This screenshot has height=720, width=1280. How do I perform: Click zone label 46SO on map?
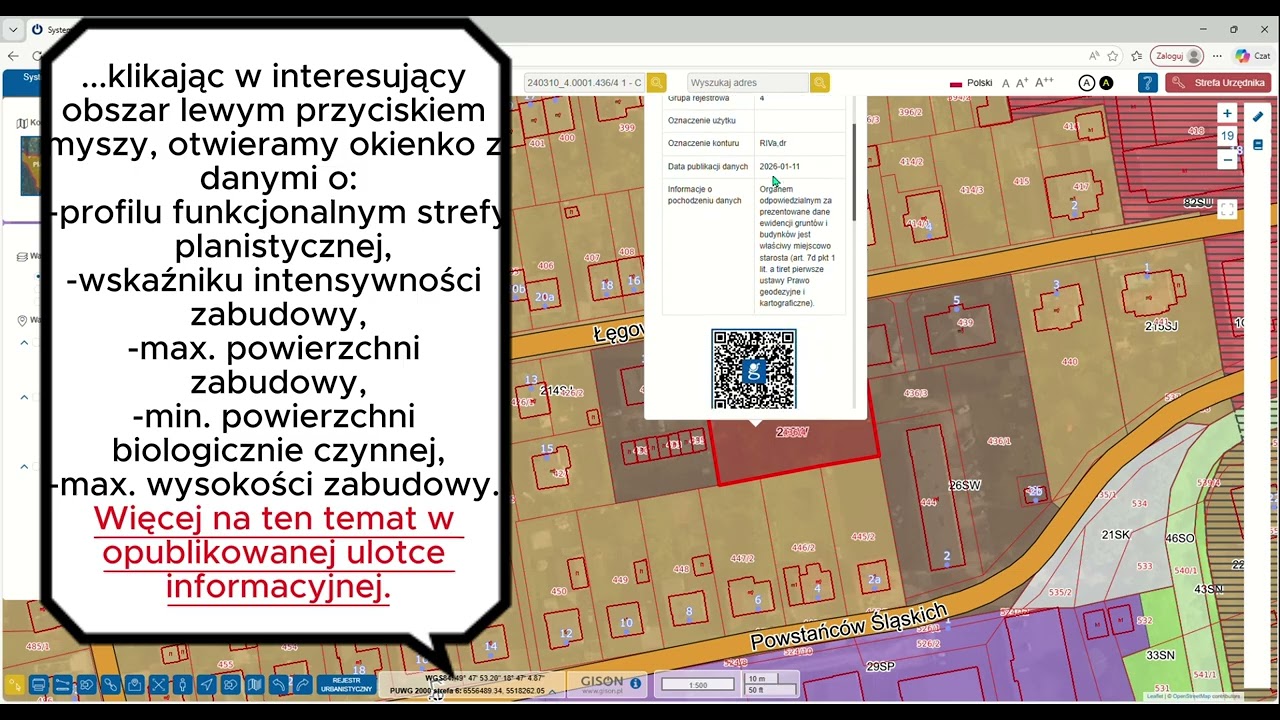tap(1180, 539)
